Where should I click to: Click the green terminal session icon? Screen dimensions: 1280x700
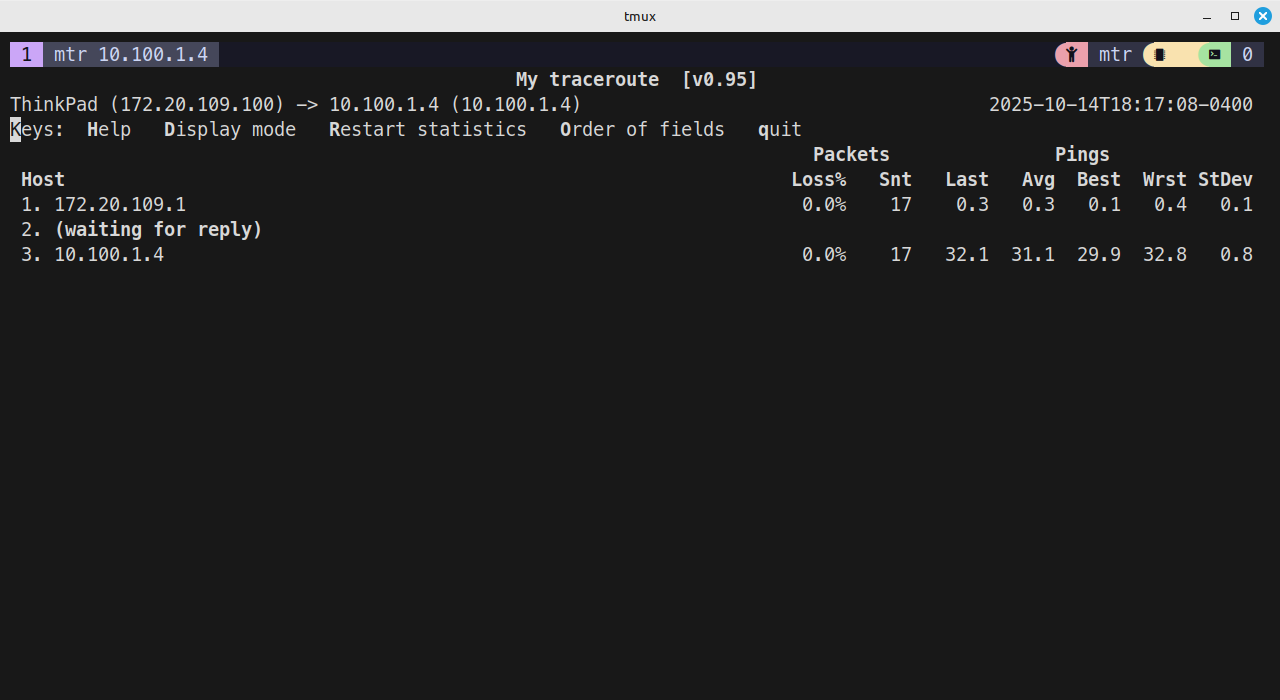pyautogui.click(x=1214, y=55)
